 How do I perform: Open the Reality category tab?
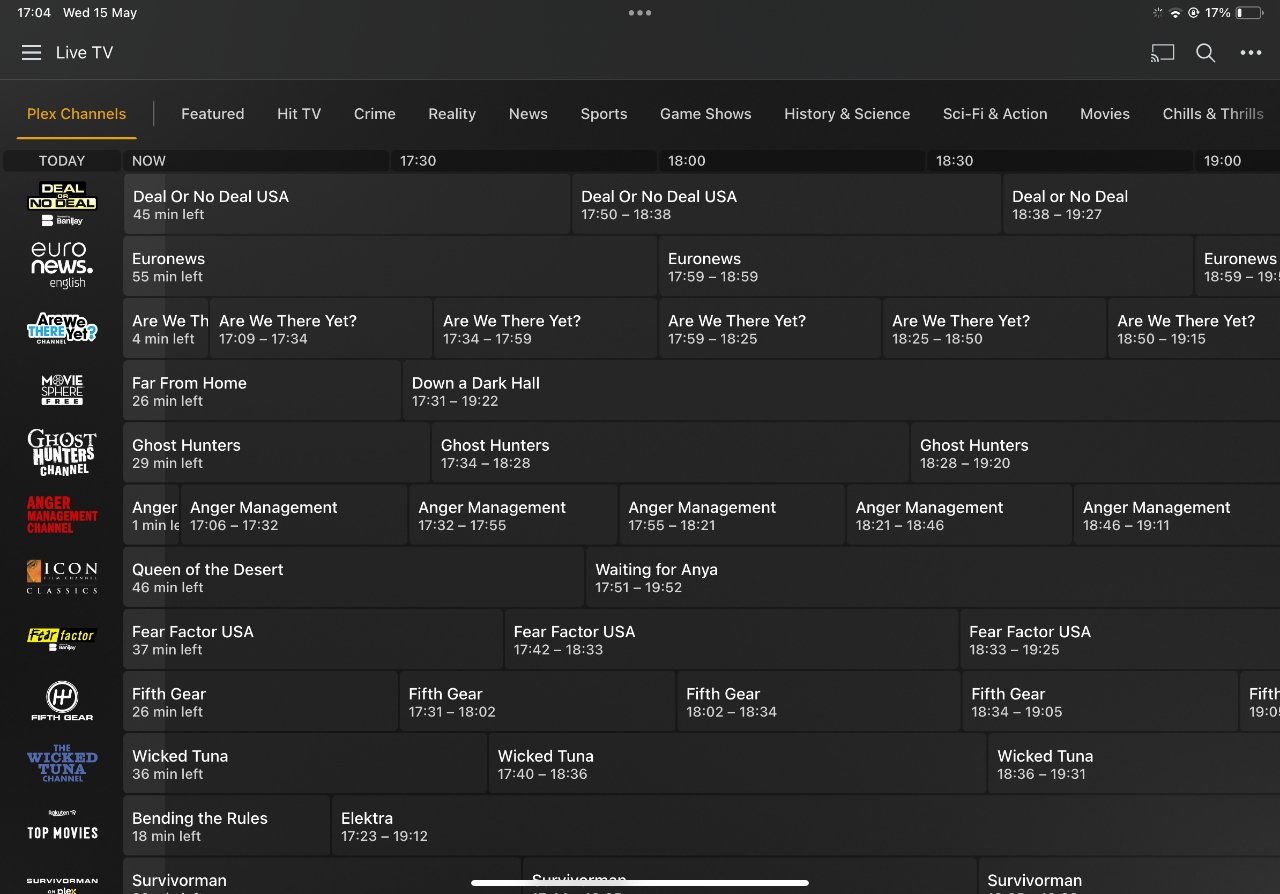click(452, 114)
